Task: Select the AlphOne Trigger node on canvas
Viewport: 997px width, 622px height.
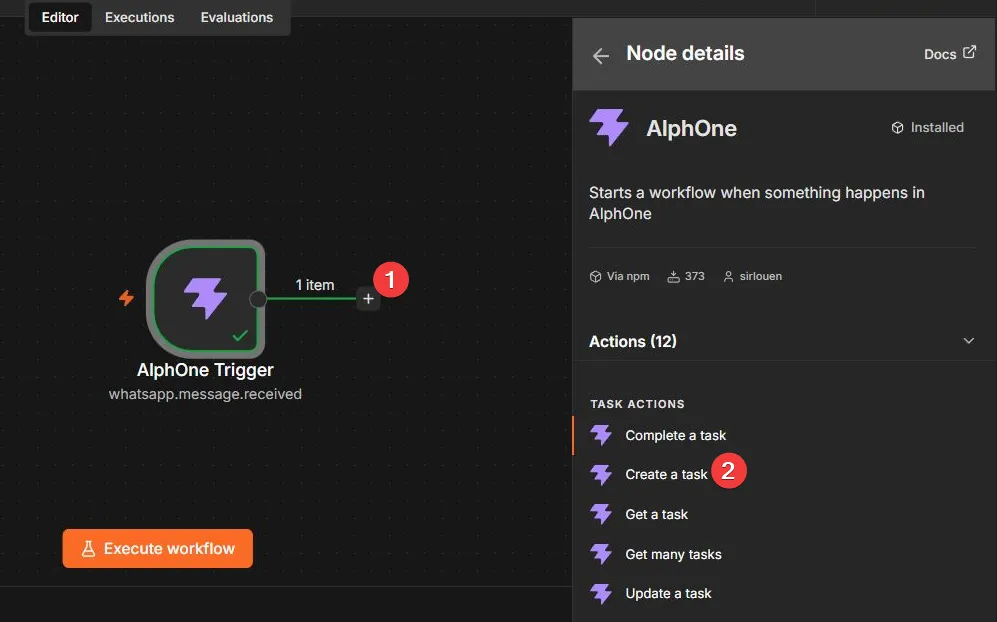Action: coord(205,299)
